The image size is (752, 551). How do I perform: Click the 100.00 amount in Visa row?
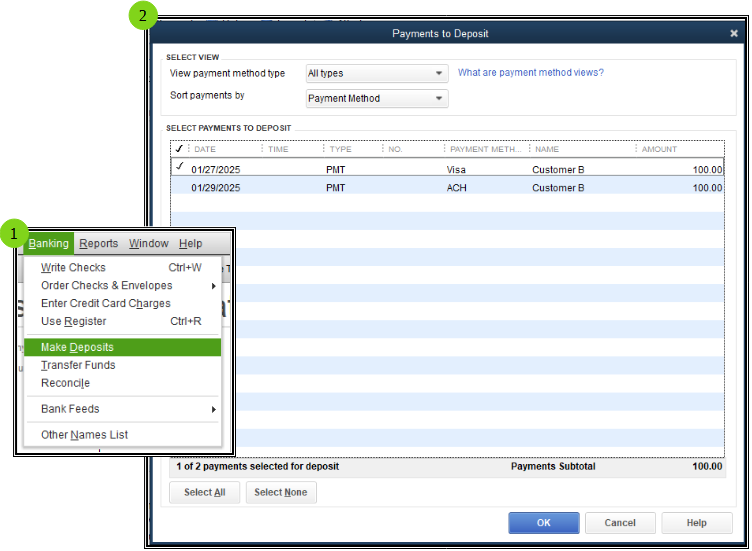click(707, 170)
